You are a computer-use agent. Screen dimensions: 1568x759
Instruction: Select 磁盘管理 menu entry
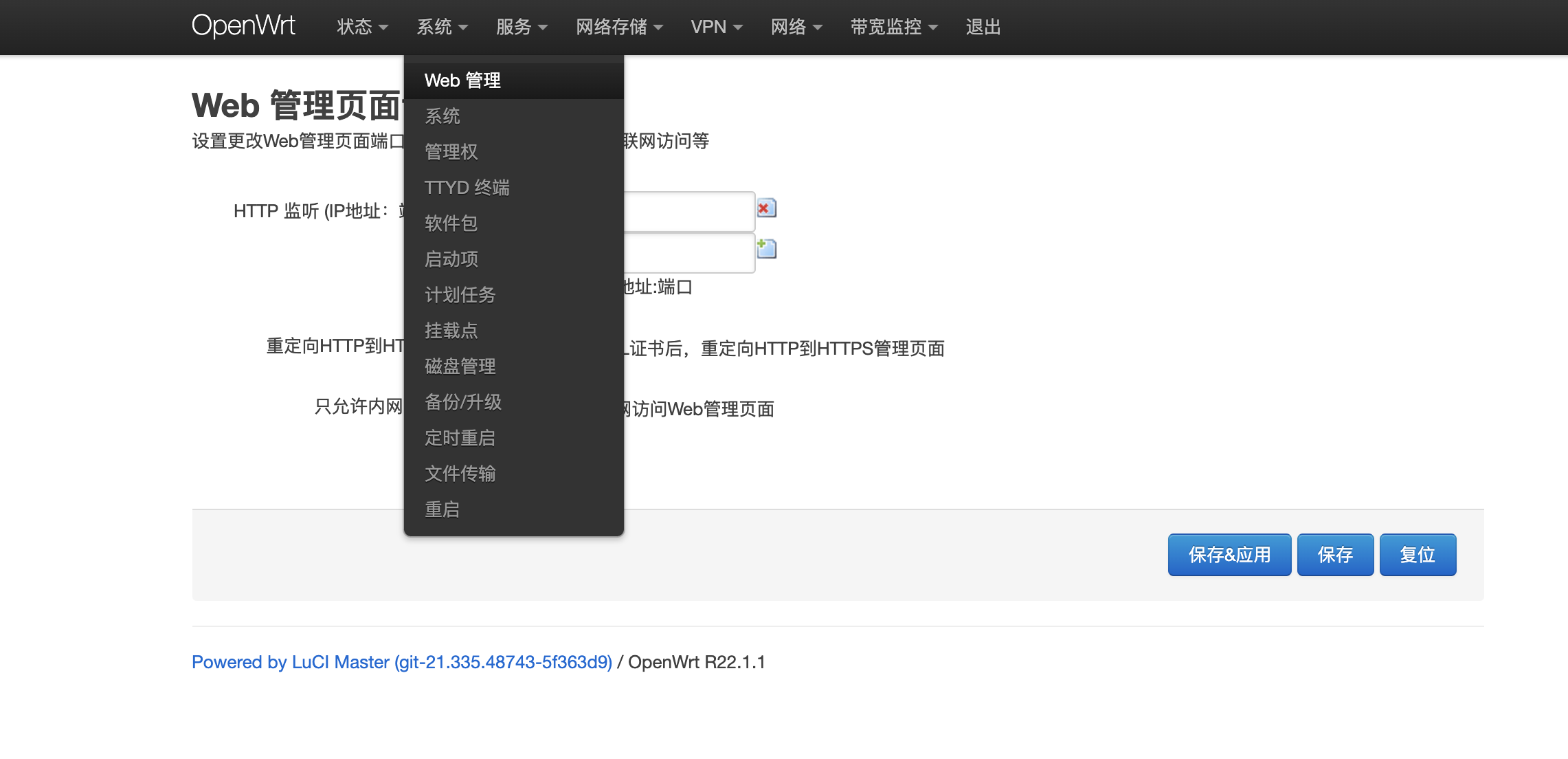[514, 366]
